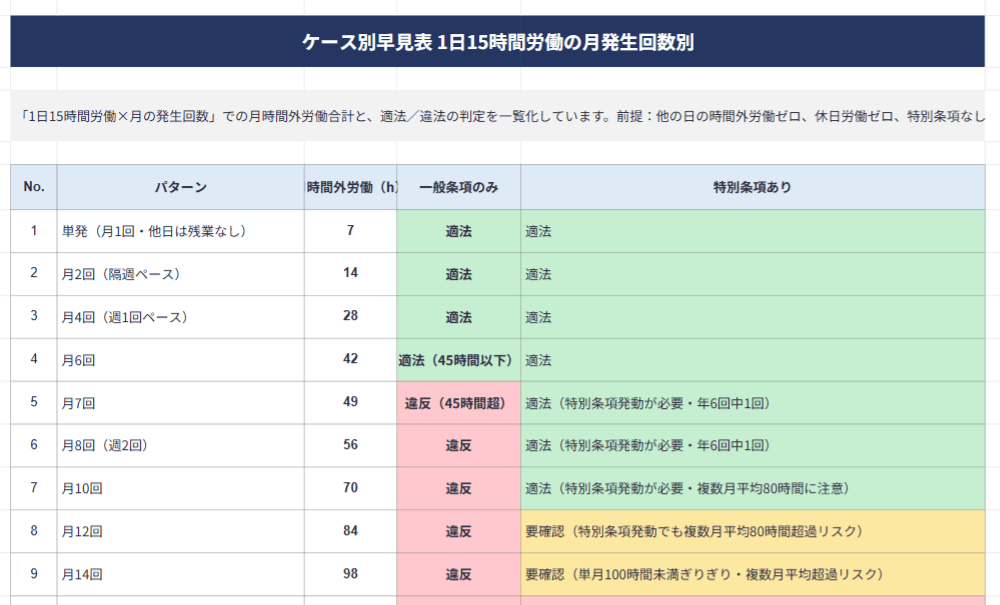The height and width of the screenshot is (605, 1000).
Task: Select overtime hours cell showing 42
Action: pos(350,360)
